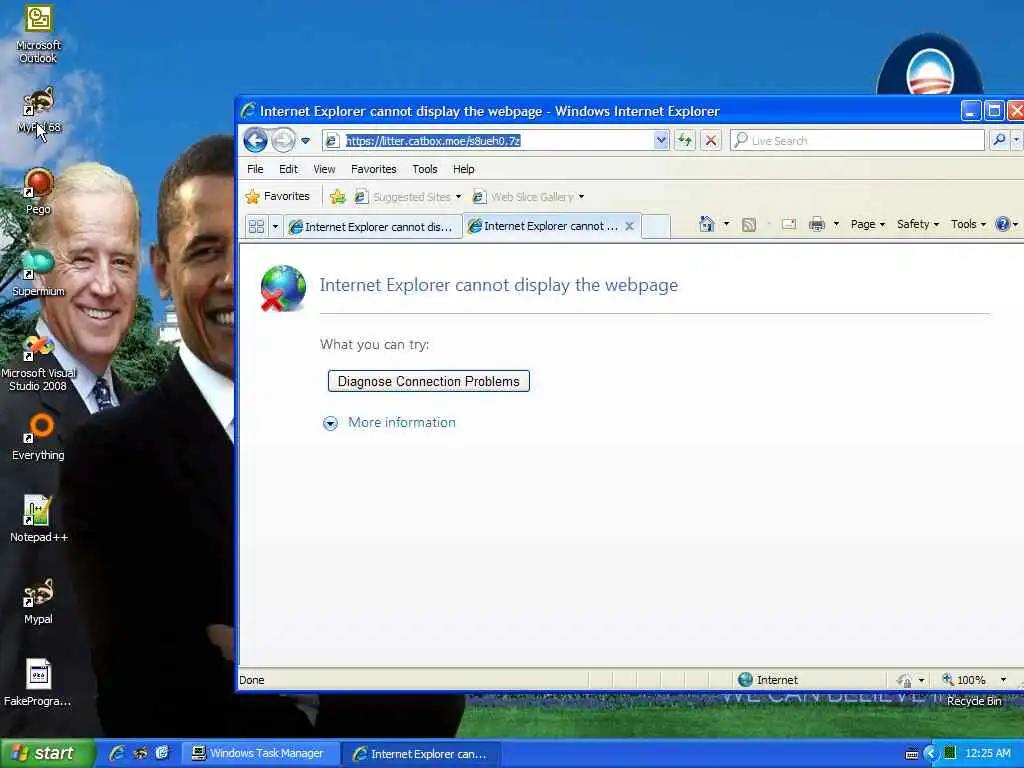Expand hidden system tray icons arrow
Screen dimensions: 1024x768
[x=931, y=754]
